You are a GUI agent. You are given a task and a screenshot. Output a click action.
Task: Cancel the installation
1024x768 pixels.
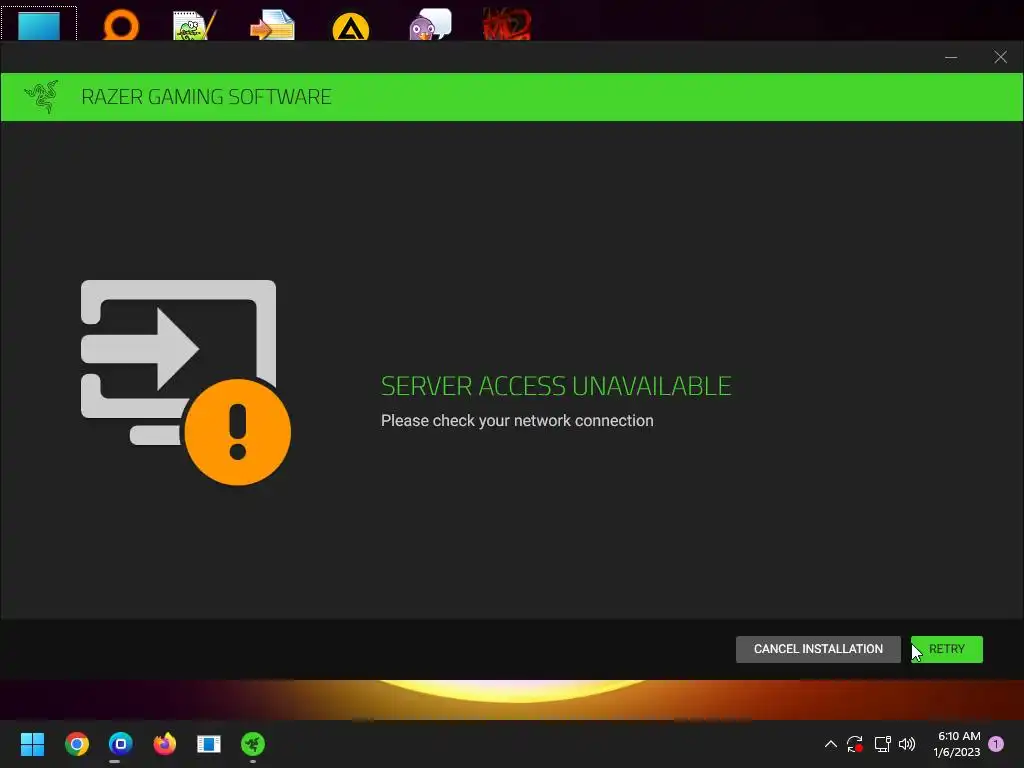818,649
